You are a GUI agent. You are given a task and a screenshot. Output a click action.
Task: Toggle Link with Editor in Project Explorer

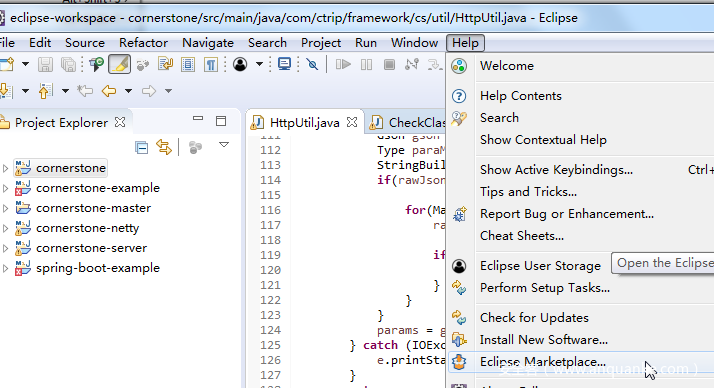pyautogui.click(x=164, y=147)
